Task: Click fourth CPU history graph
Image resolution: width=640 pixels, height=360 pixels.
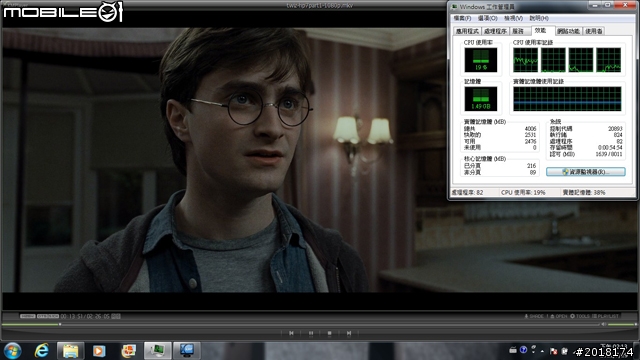Action: [x=609, y=60]
